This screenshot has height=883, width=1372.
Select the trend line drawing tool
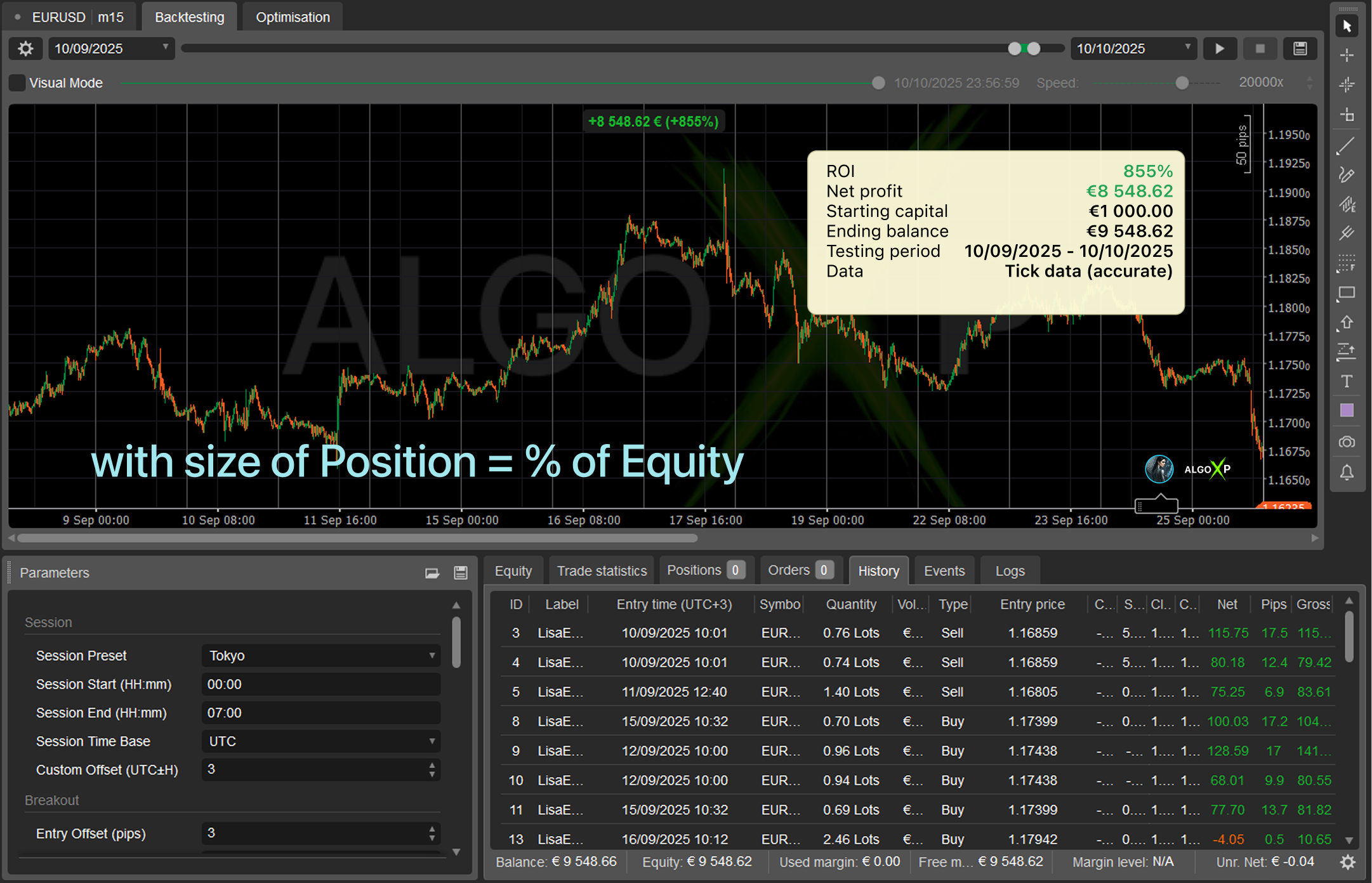point(1346,146)
